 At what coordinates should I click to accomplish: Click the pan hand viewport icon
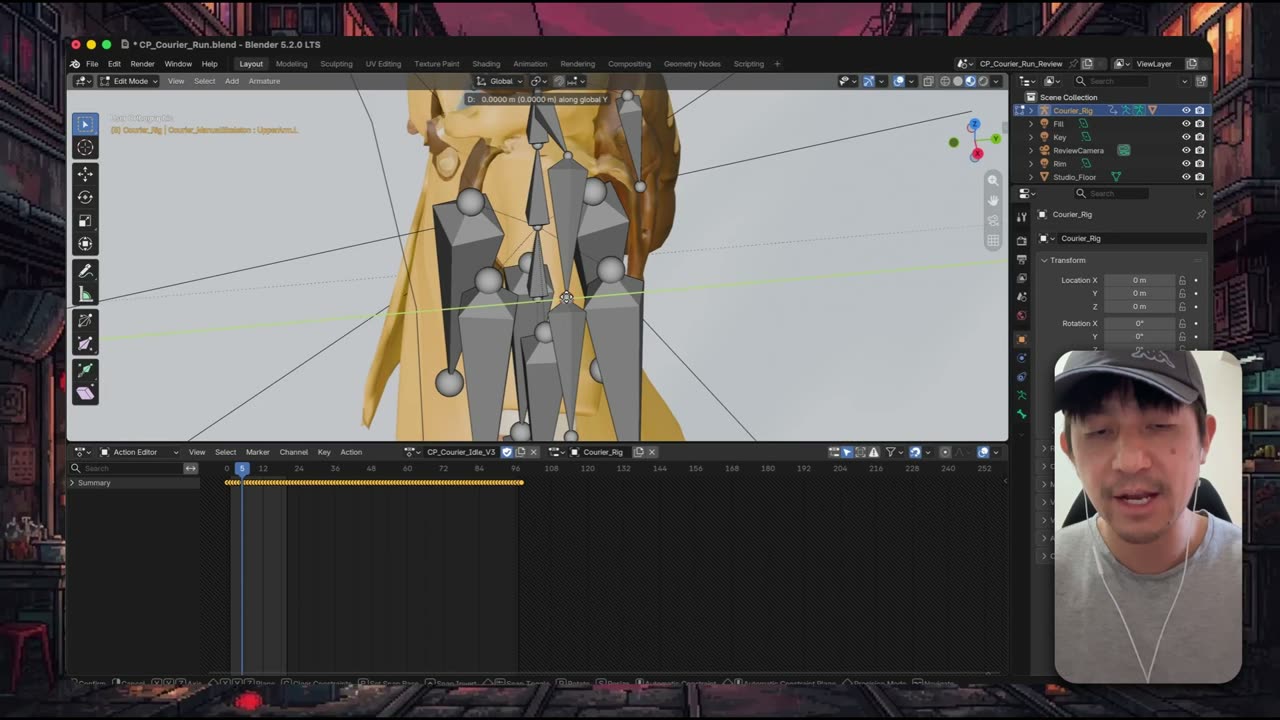pos(992,200)
